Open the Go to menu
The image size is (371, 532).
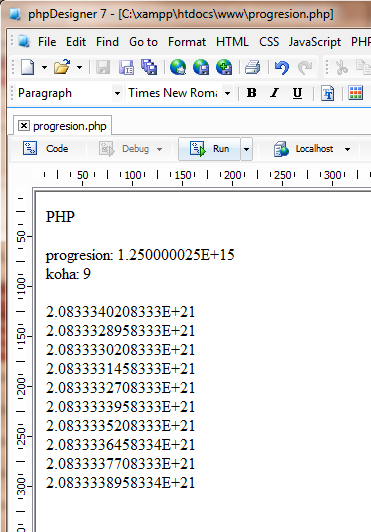point(143,42)
